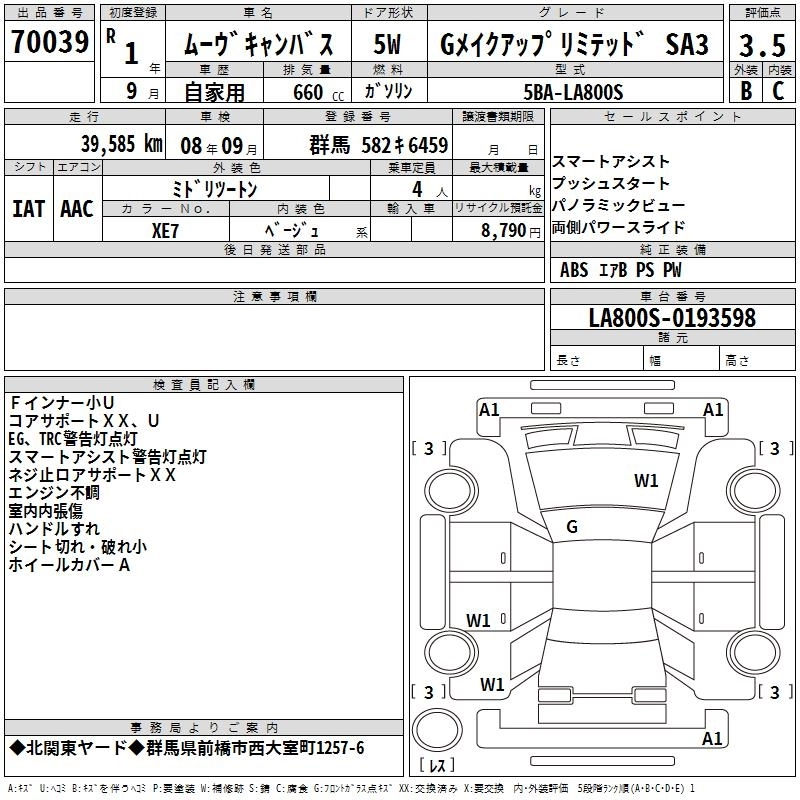Image resolution: width=800 pixels, height=800 pixels.
Task: Select car name ムーヴキャンバス
Action: [258, 44]
